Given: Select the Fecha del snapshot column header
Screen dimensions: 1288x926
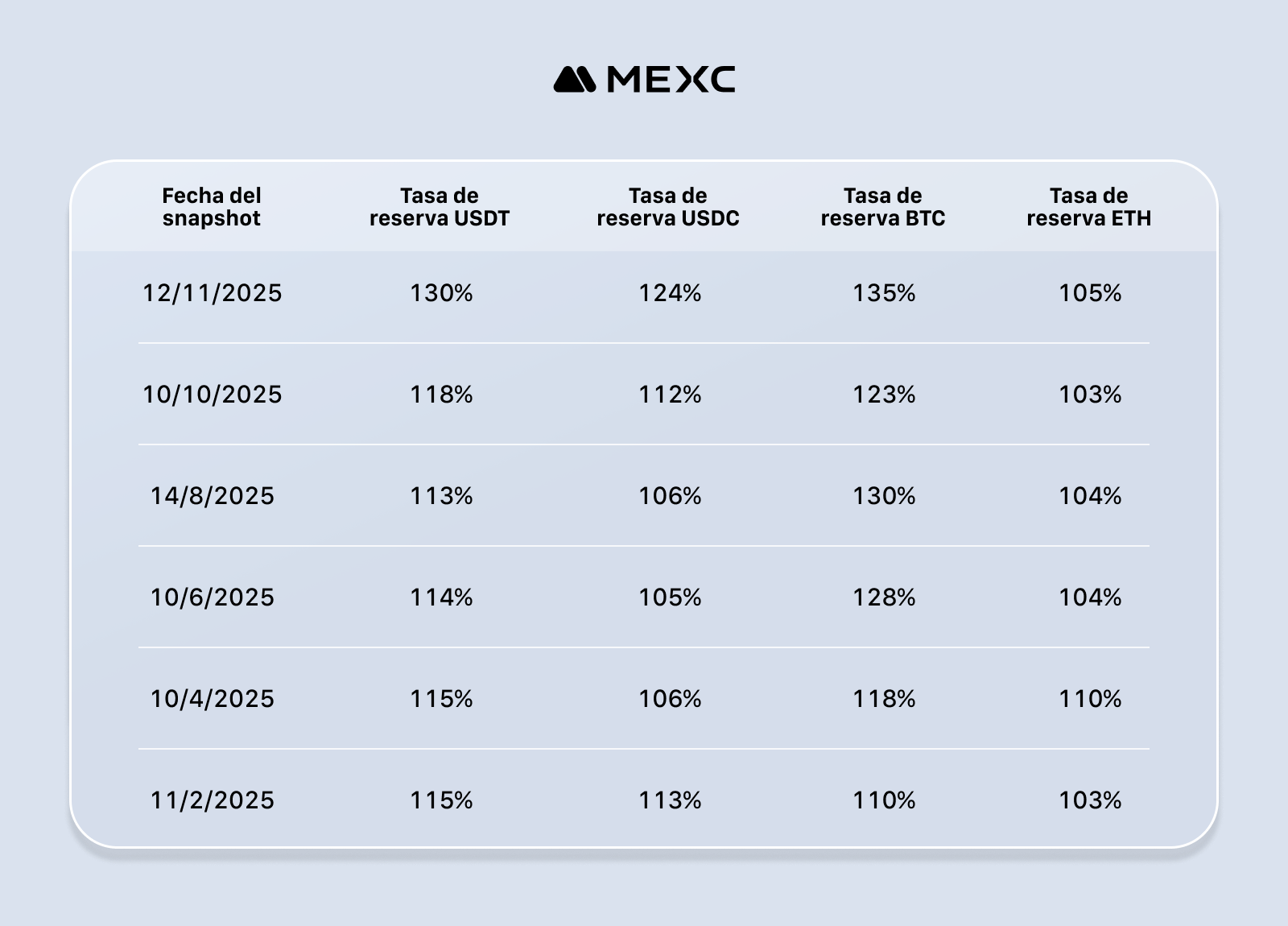Looking at the screenshot, I should 212,207.
